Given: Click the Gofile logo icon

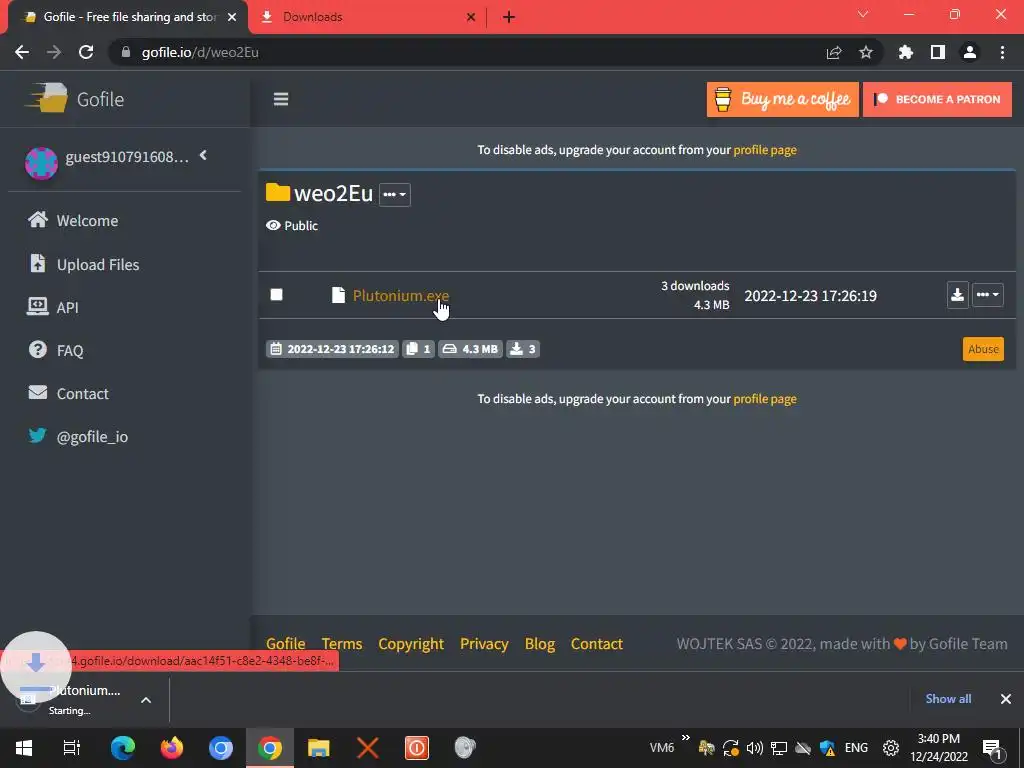Looking at the screenshot, I should point(47,99).
